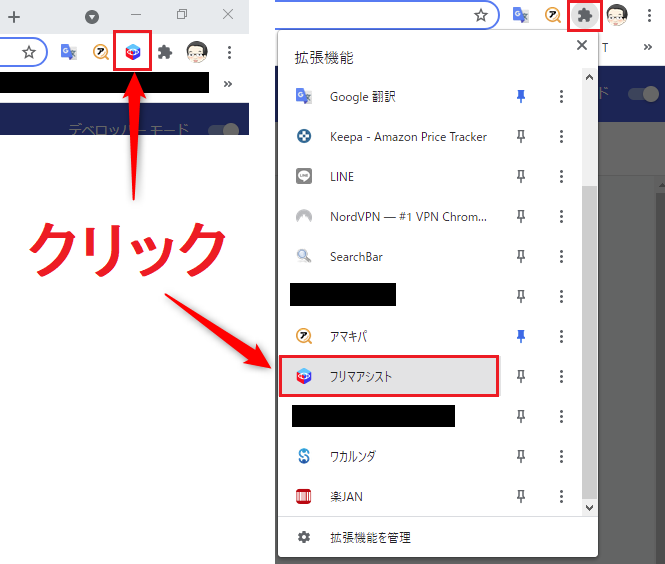Click the profile avatar in the left toolbar
The height and width of the screenshot is (564, 665).
pyautogui.click(x=197, y=52)
